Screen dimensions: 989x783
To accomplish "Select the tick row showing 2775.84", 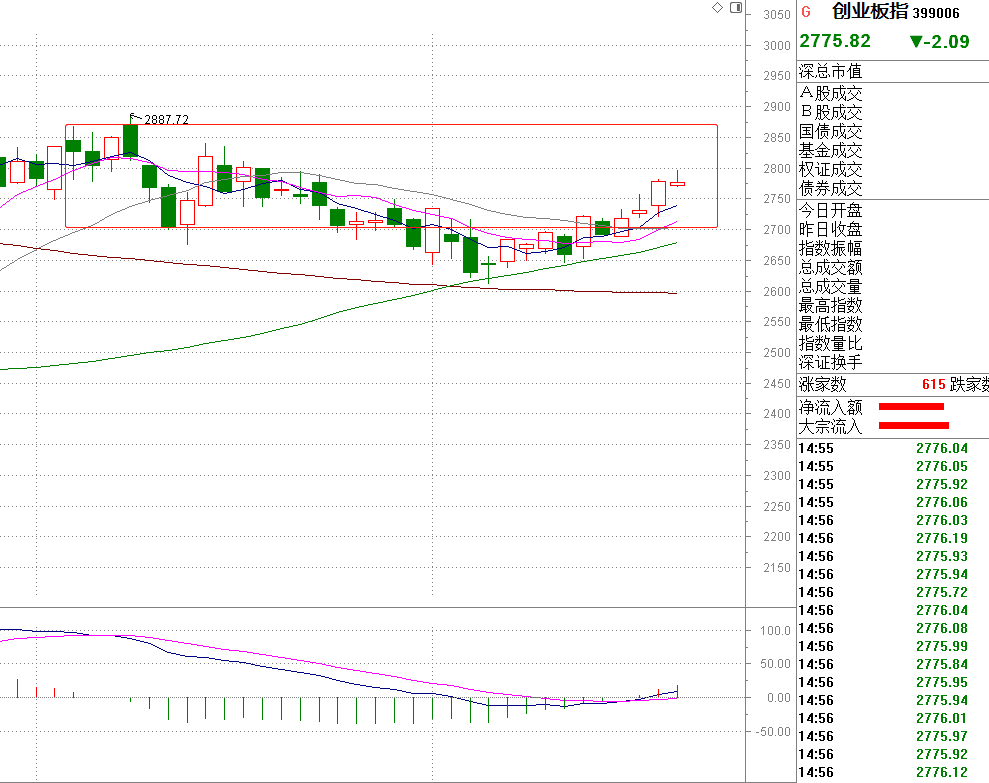I will (x=893, y=664).
